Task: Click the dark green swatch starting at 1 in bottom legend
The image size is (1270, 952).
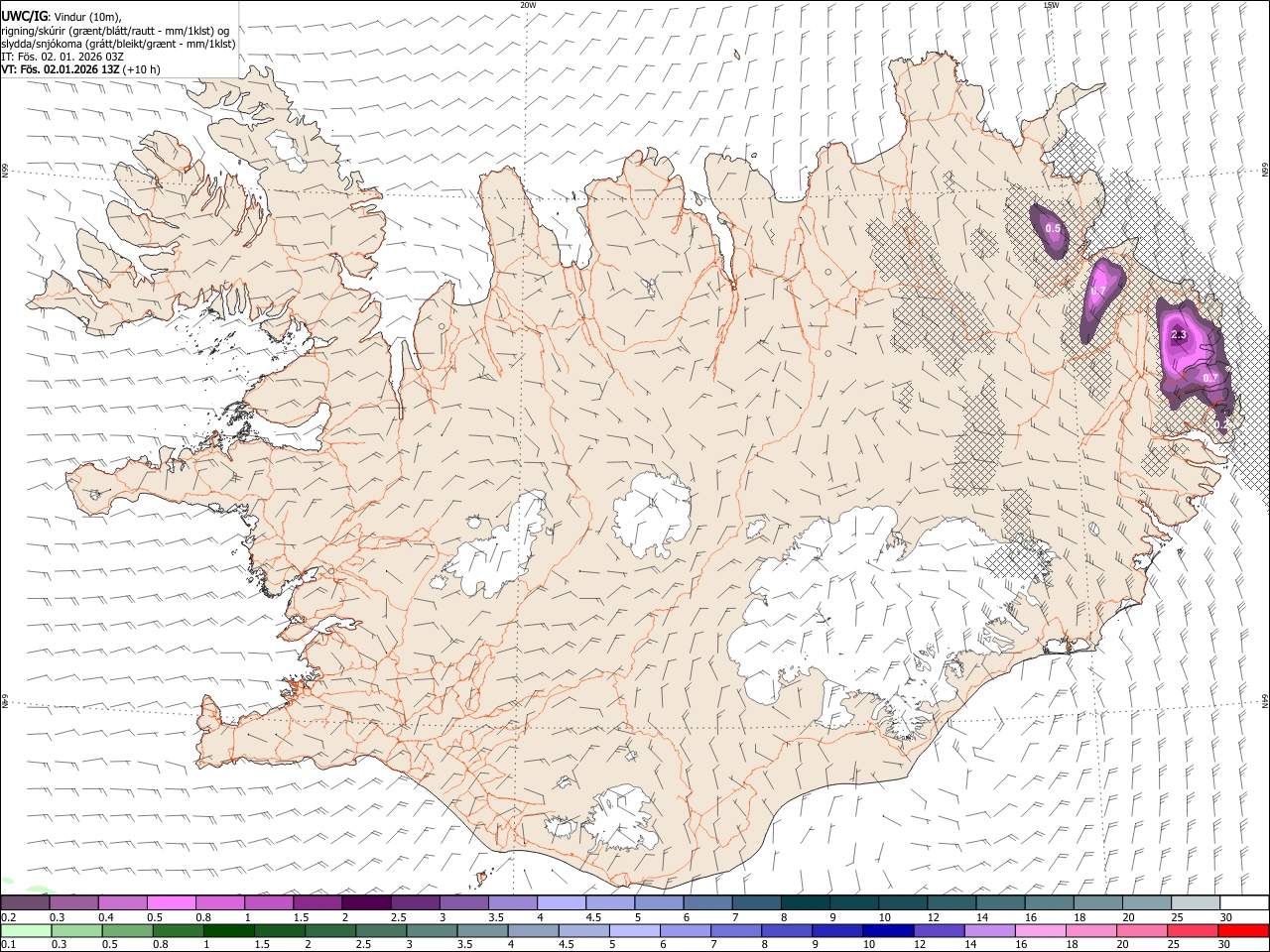Action: pos(229,930)
